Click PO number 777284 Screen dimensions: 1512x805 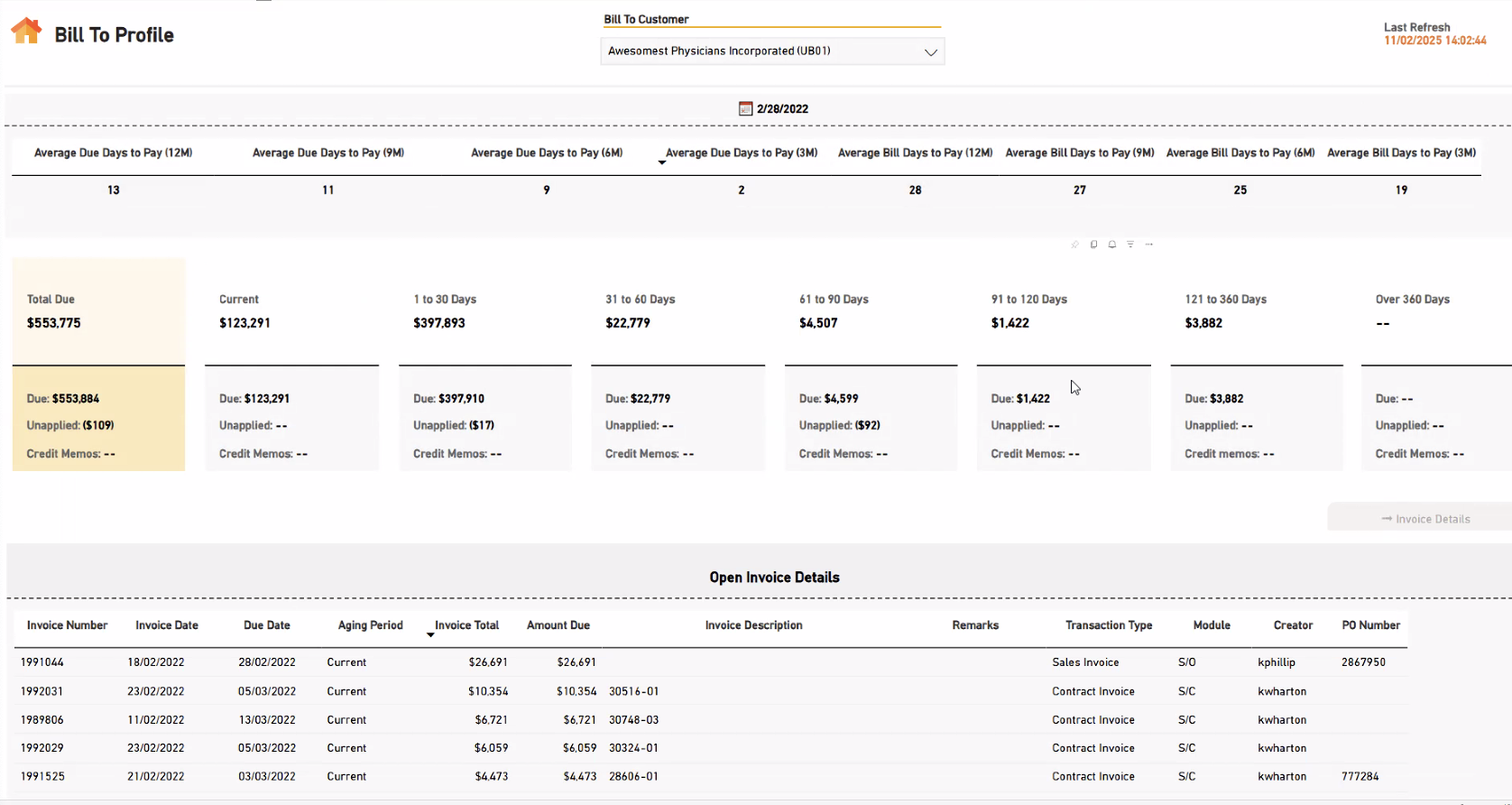[x=1360, y=776]
